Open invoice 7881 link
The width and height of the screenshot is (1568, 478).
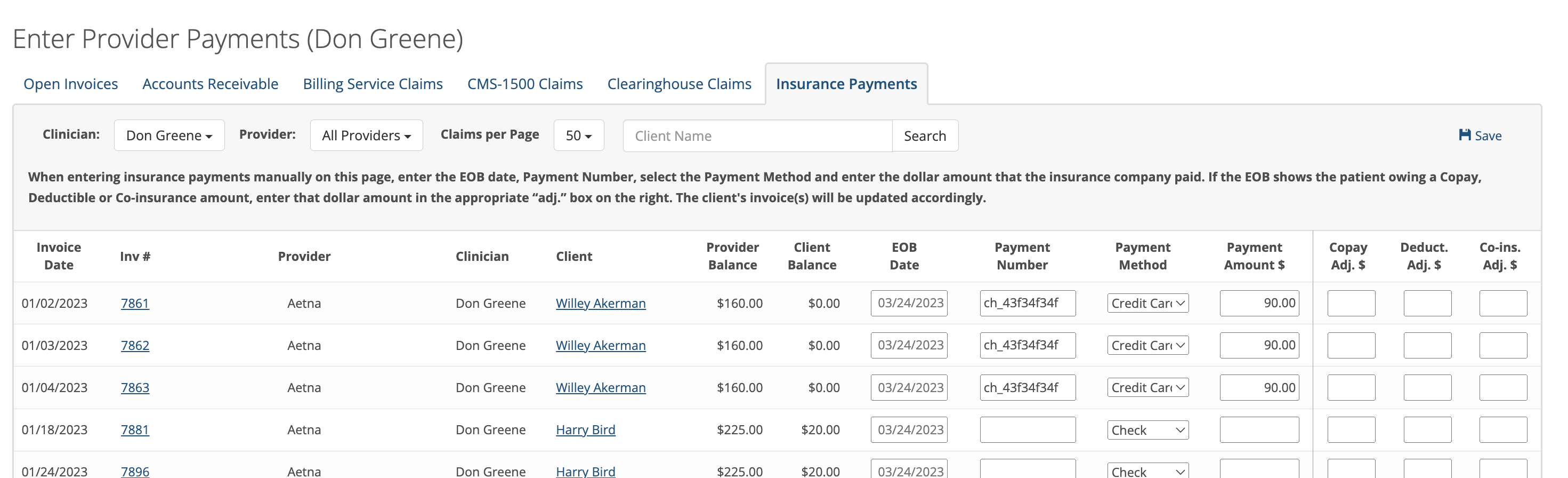click(135, 430)
